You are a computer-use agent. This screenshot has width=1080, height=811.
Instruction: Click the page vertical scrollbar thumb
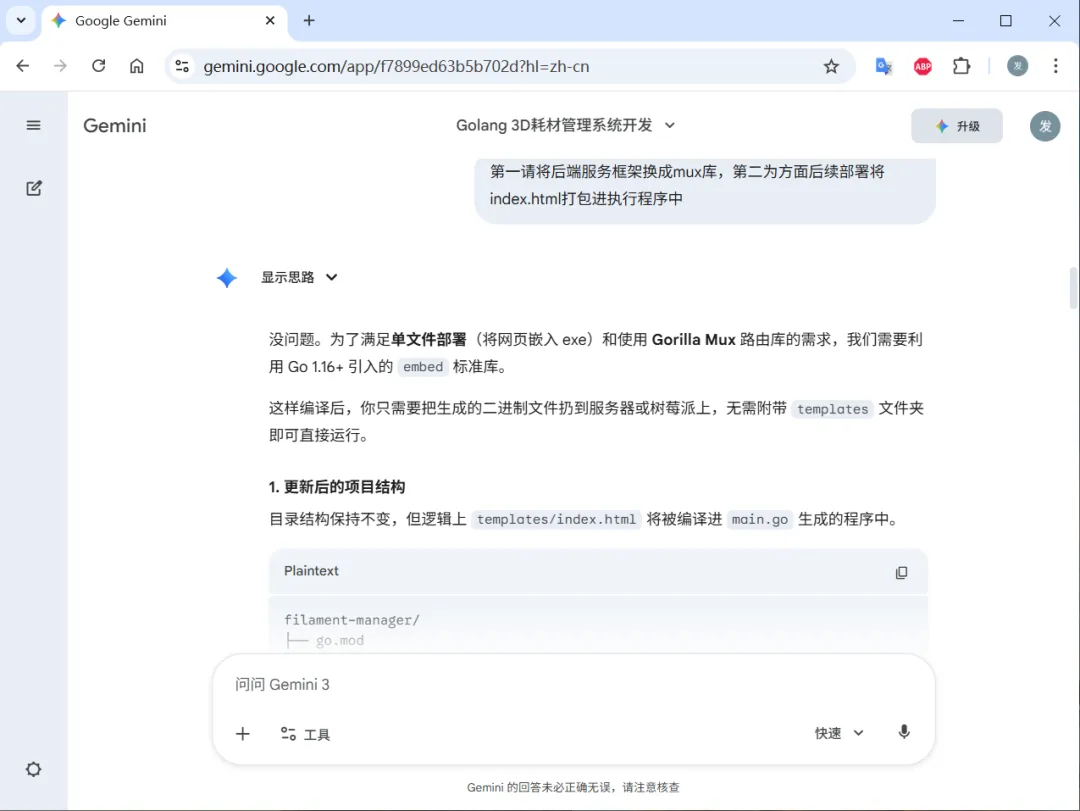pos(1072,288)
